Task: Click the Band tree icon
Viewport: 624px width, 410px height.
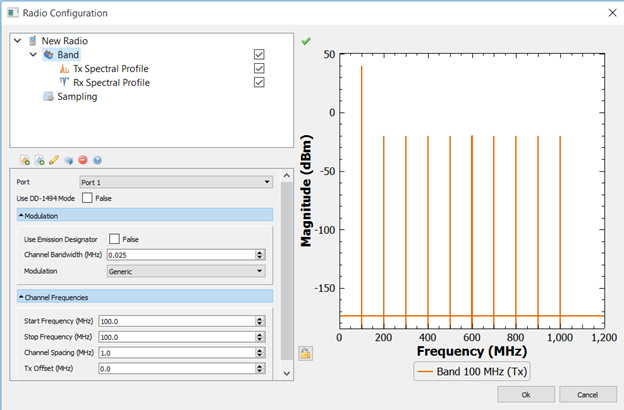Action: click(x=49, y=55)
